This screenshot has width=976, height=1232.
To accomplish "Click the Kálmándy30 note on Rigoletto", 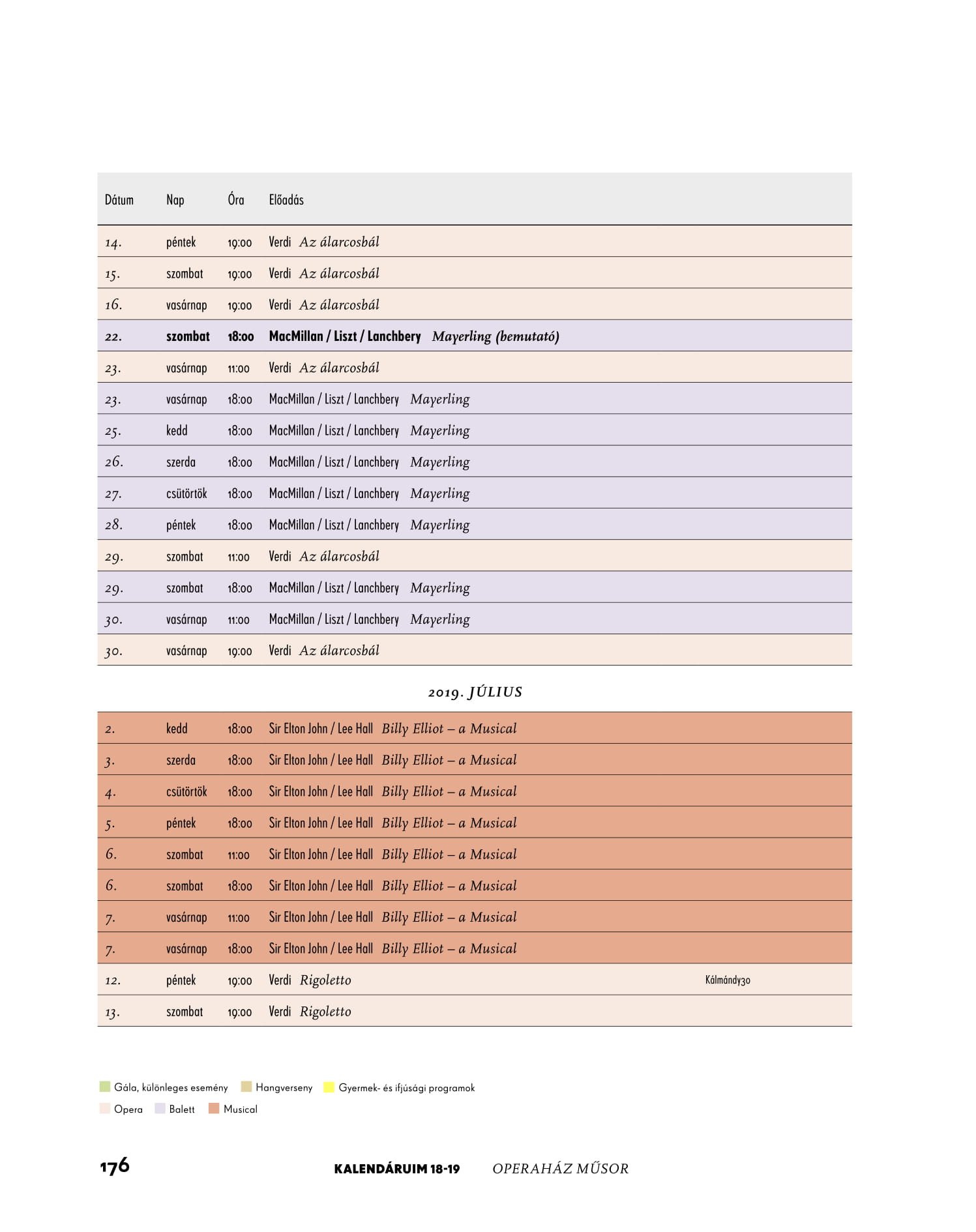I will pyautogui.click(x=728, y=980).
